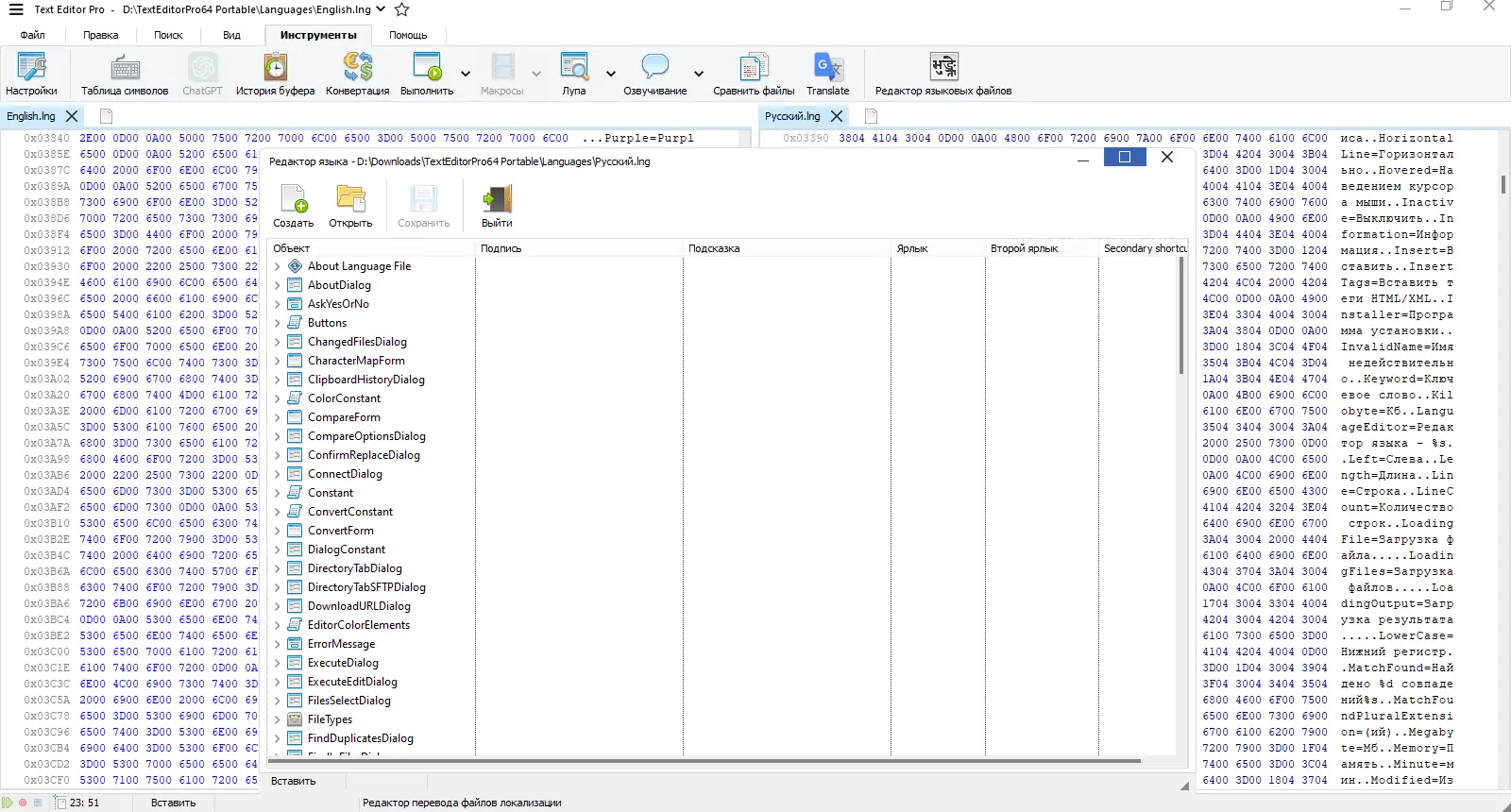Open the Translate tool
This screenshot has width=1511, height=812.
pos(828,74)
